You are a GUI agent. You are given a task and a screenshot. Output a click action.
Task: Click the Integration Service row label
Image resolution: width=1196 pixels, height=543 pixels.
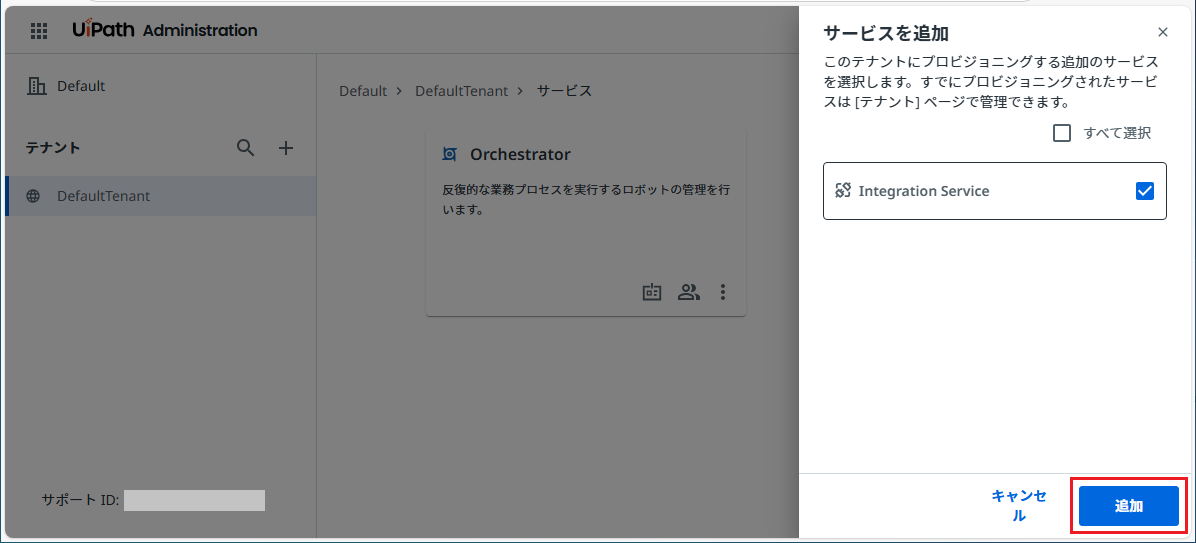coord(924,191)
